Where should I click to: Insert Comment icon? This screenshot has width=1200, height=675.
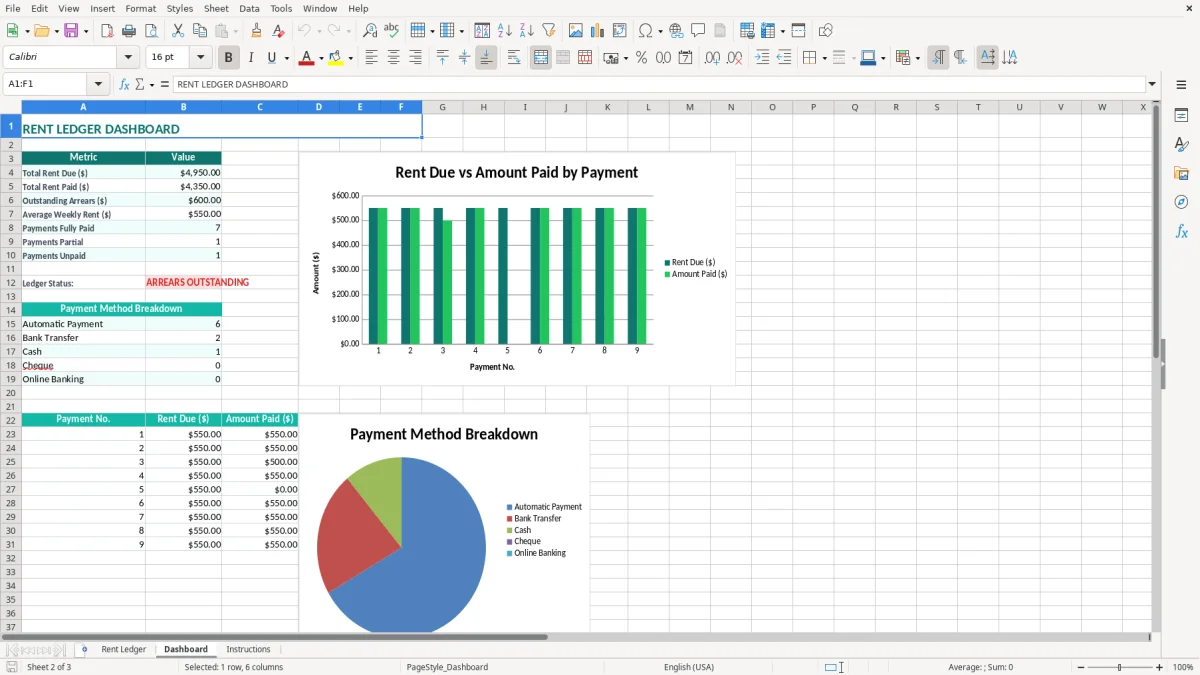pyautogui.click(x=698, y=31)
